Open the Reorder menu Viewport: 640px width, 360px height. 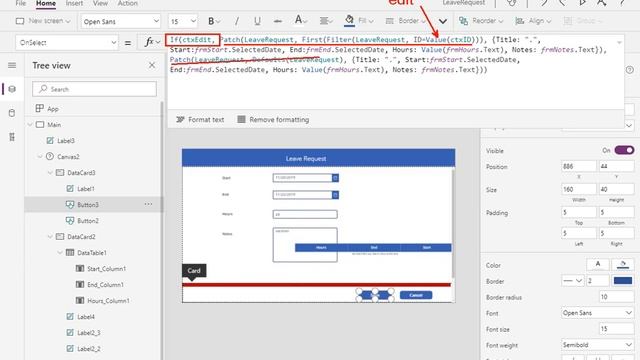click(x=481, y=21)
